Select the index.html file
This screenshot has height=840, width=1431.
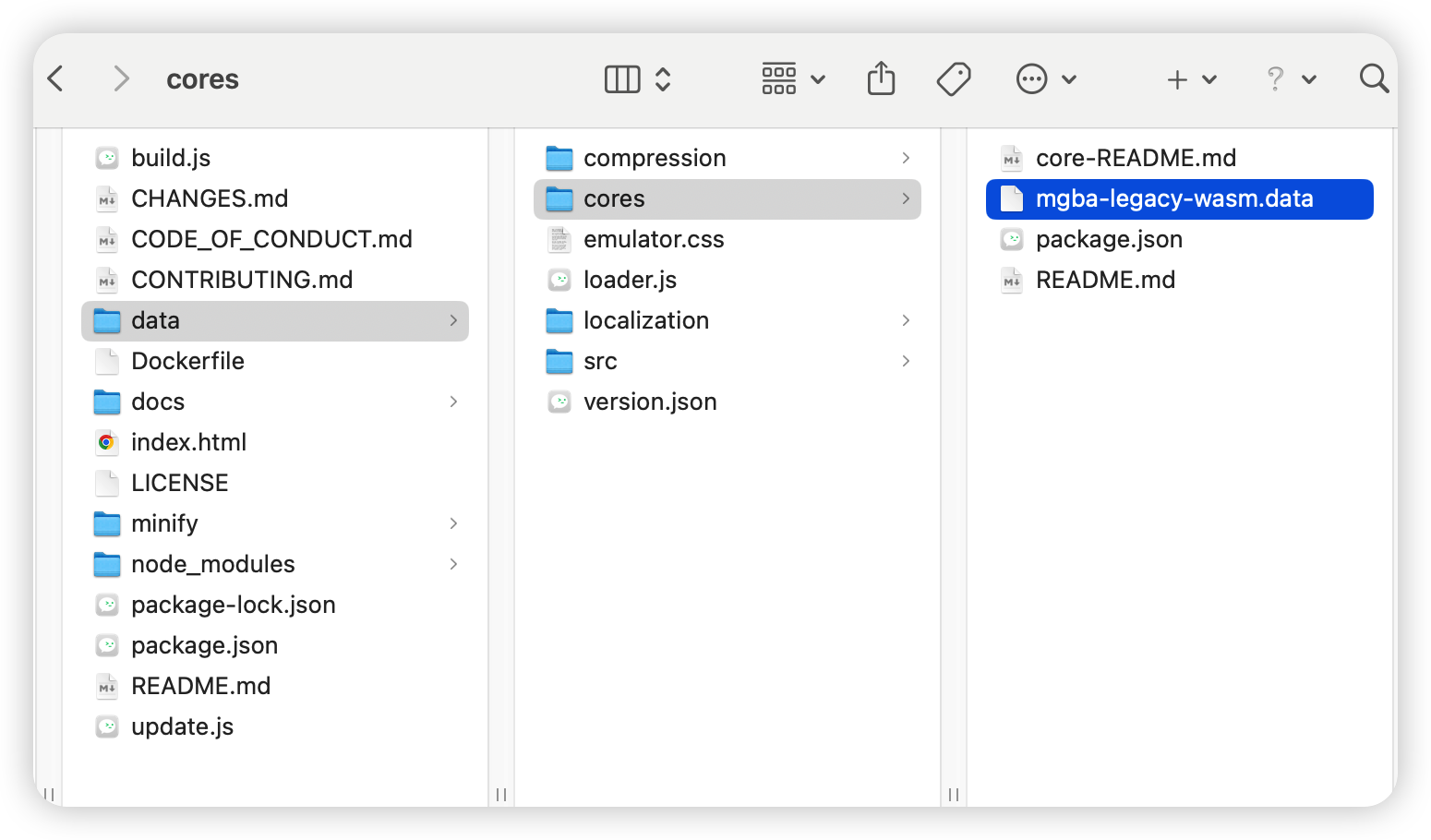[188, 442]
